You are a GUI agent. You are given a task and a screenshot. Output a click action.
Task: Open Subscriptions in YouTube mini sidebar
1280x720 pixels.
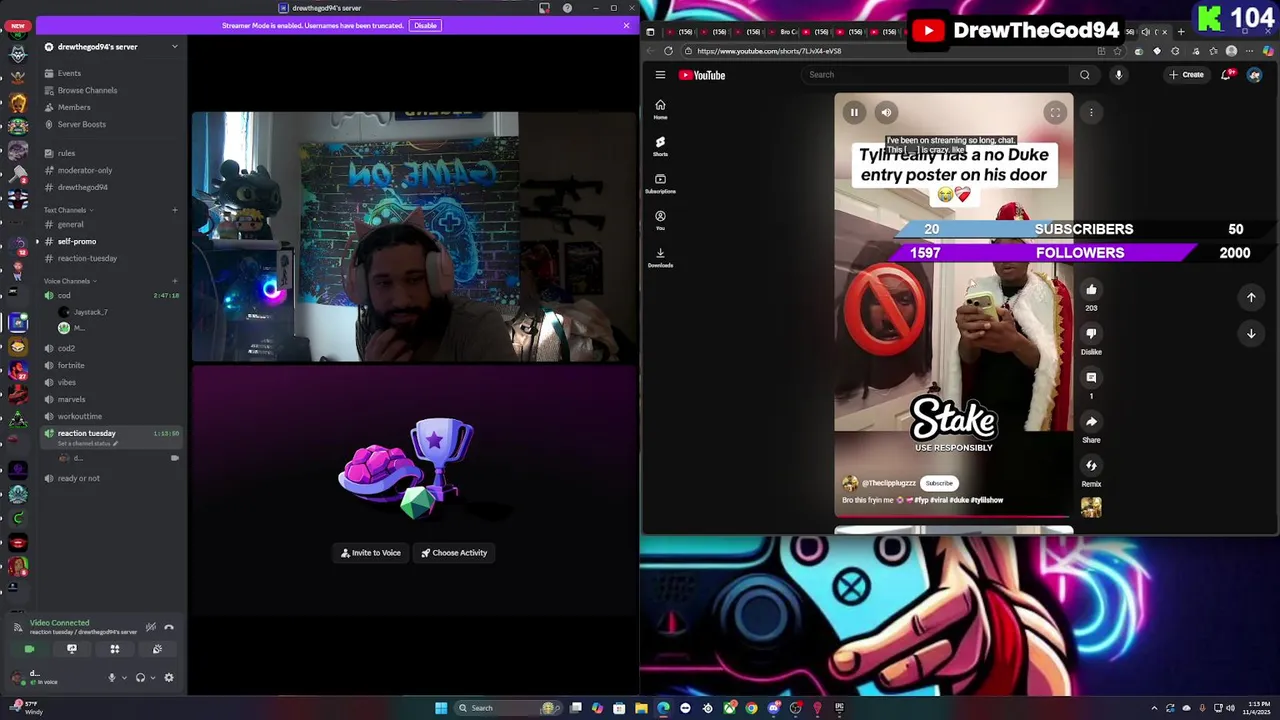click(660, 183)
